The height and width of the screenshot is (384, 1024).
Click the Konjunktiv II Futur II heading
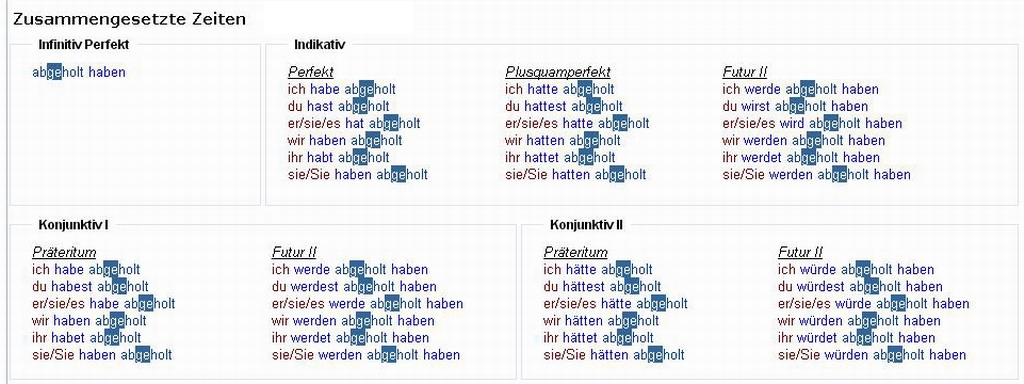pyautogui.click(x=800, y=253)
